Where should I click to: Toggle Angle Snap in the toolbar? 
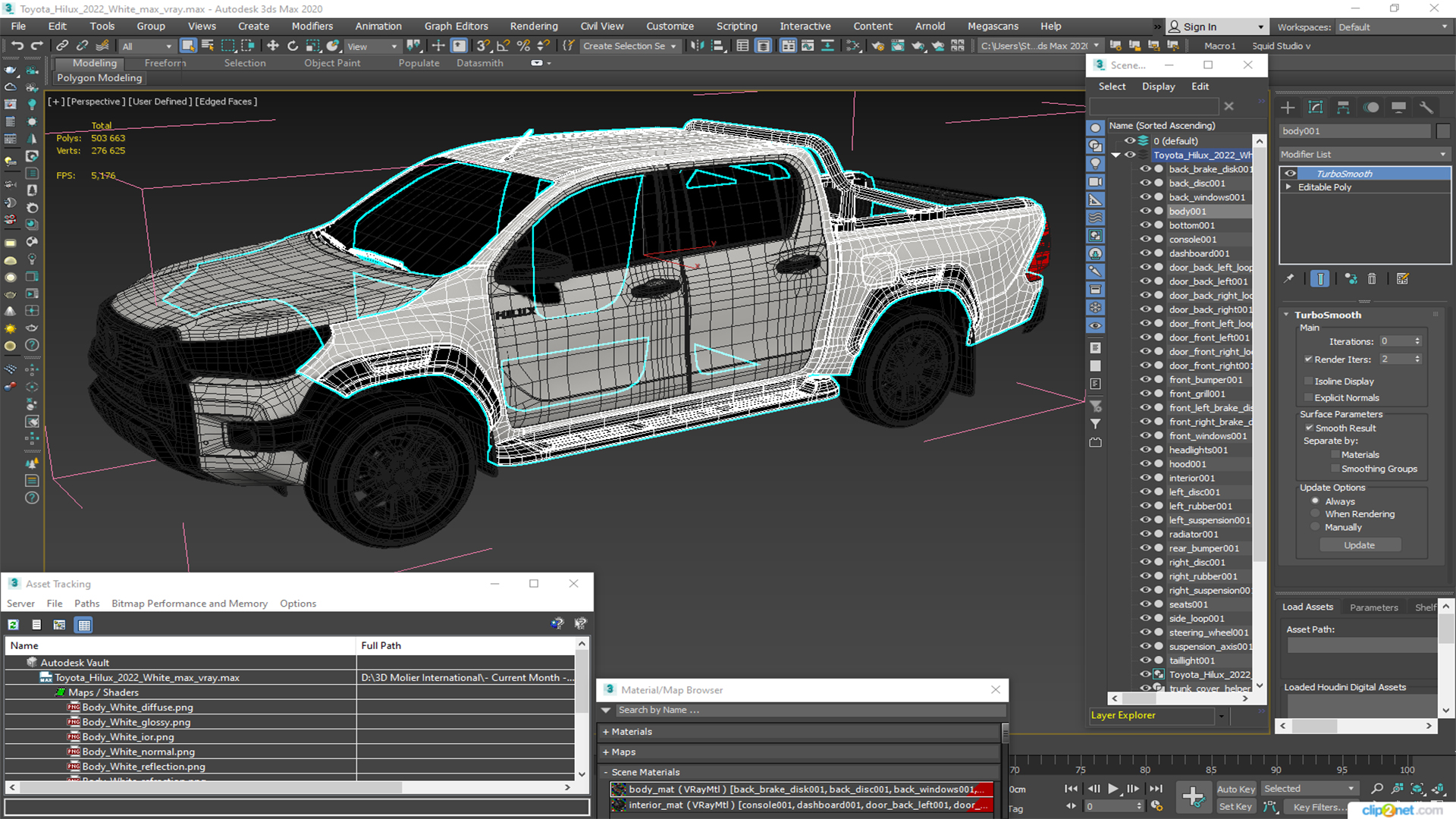tap(504, 45)
